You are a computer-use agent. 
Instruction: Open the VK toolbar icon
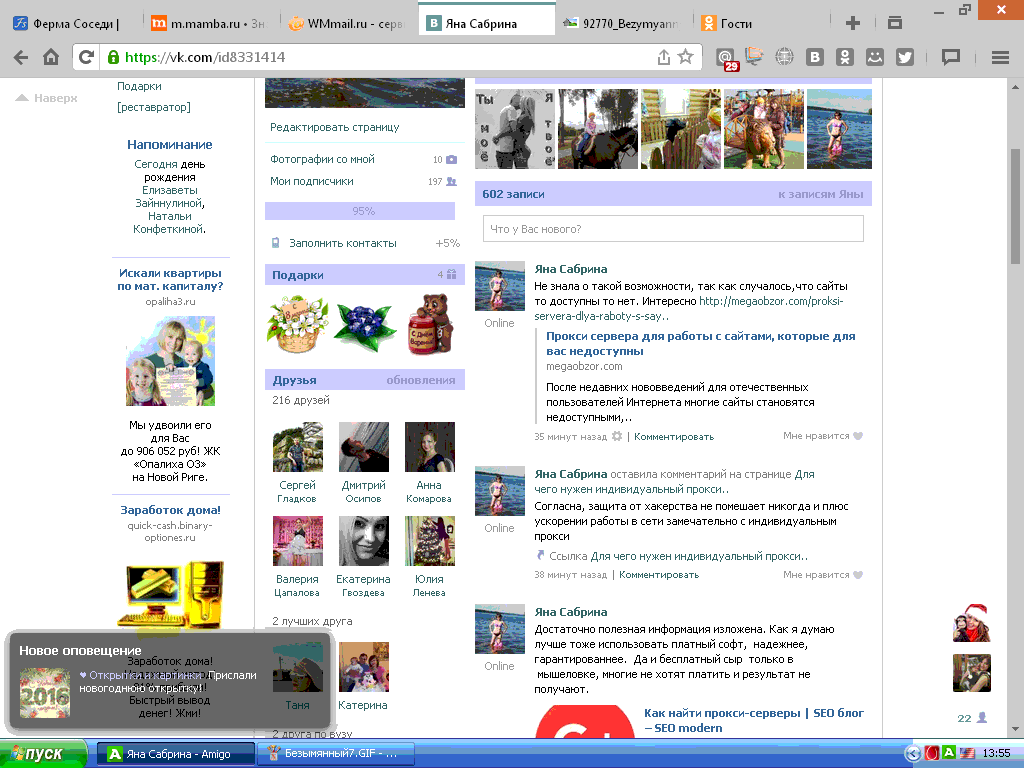[x=814, y=57]
